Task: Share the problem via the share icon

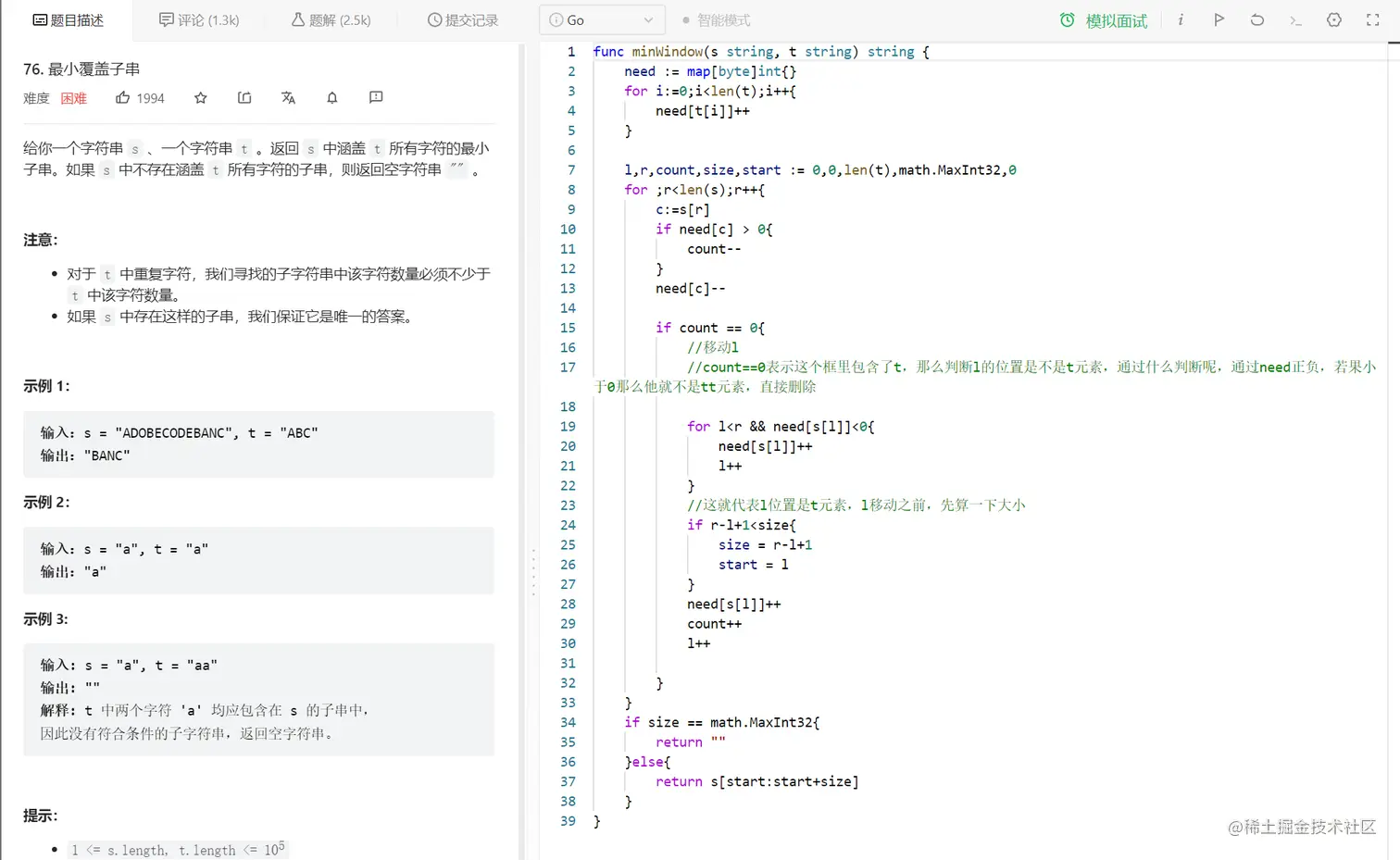Action: click(244, 98)
